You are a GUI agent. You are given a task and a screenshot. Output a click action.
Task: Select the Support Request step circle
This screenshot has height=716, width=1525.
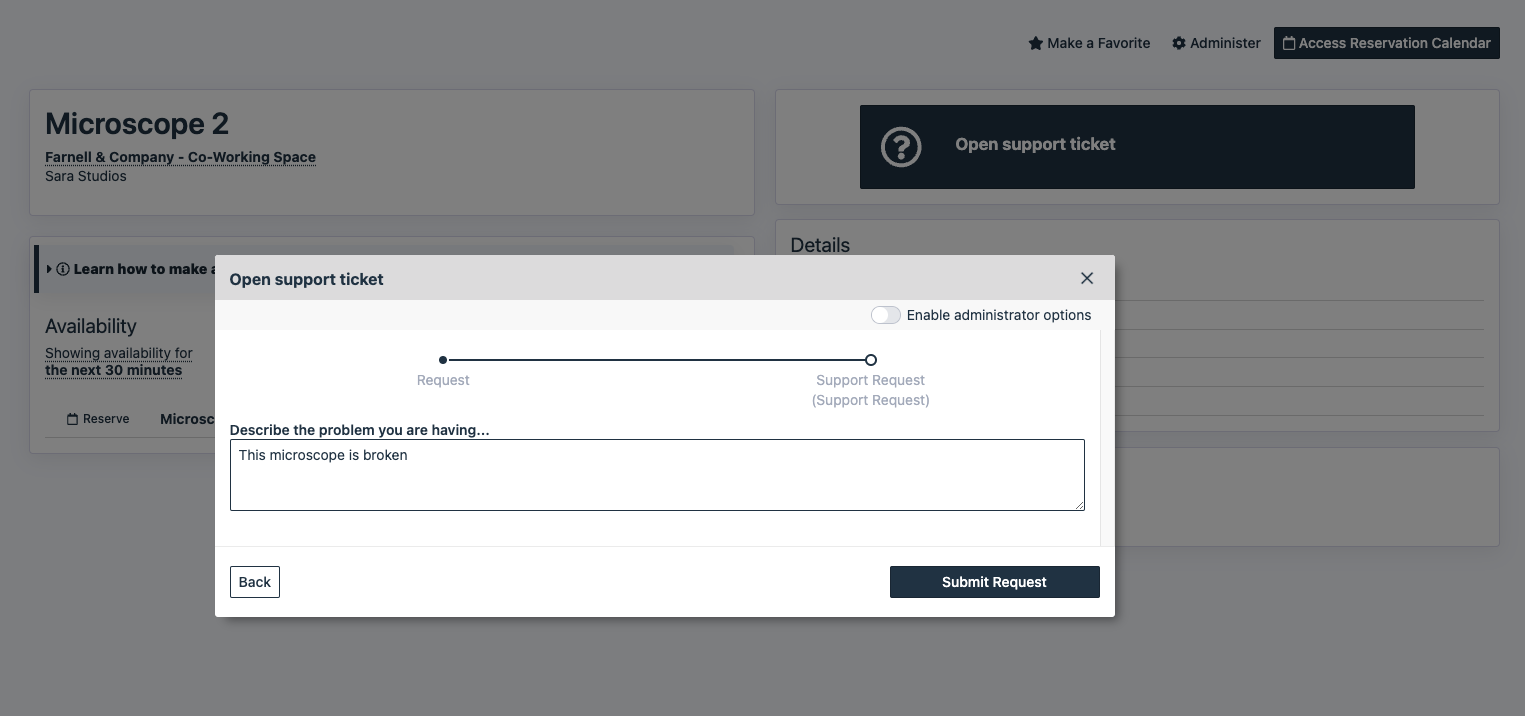[871, 360]
